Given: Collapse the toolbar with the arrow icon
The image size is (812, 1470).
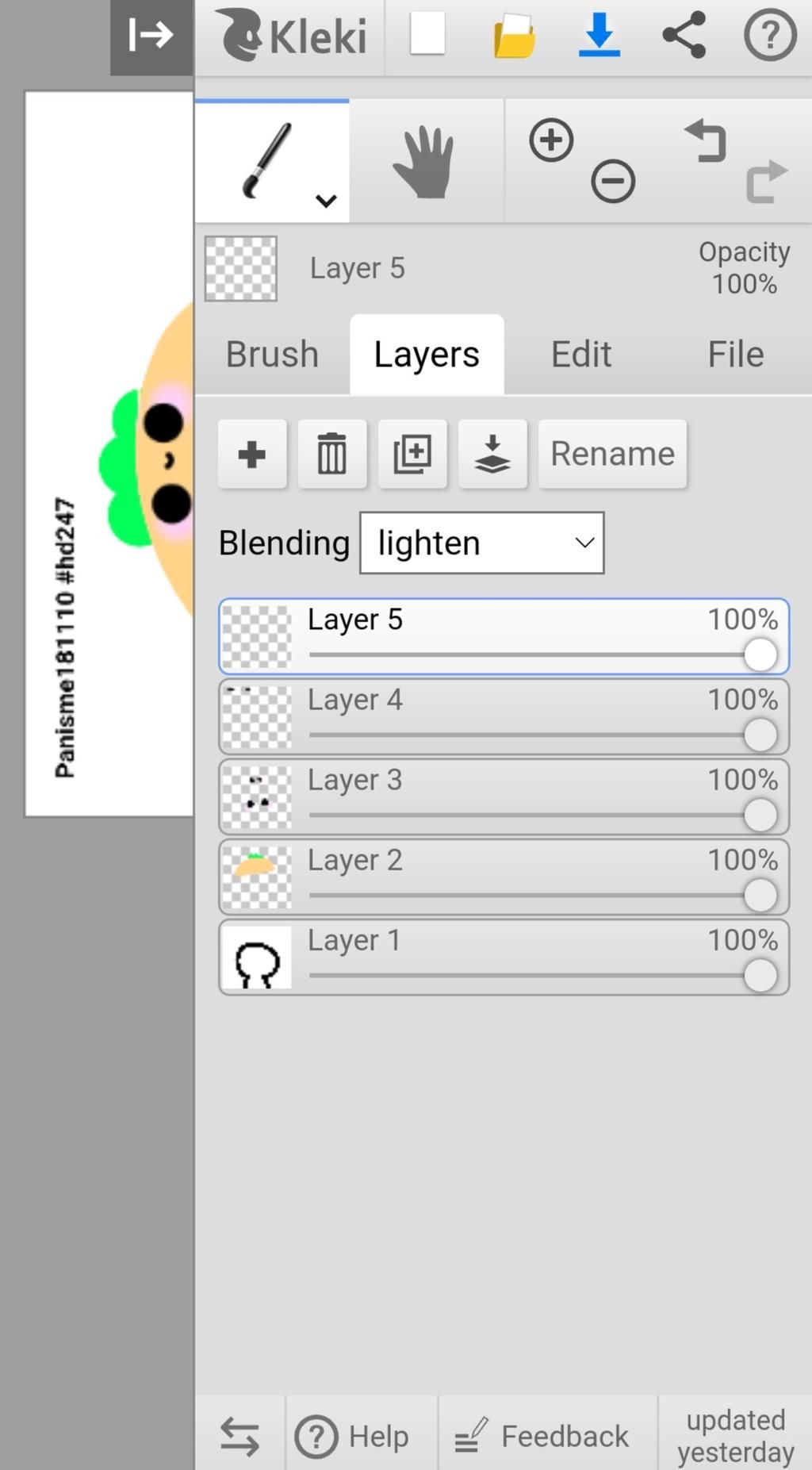Looking at the screenshot, I should click(151, 36).
